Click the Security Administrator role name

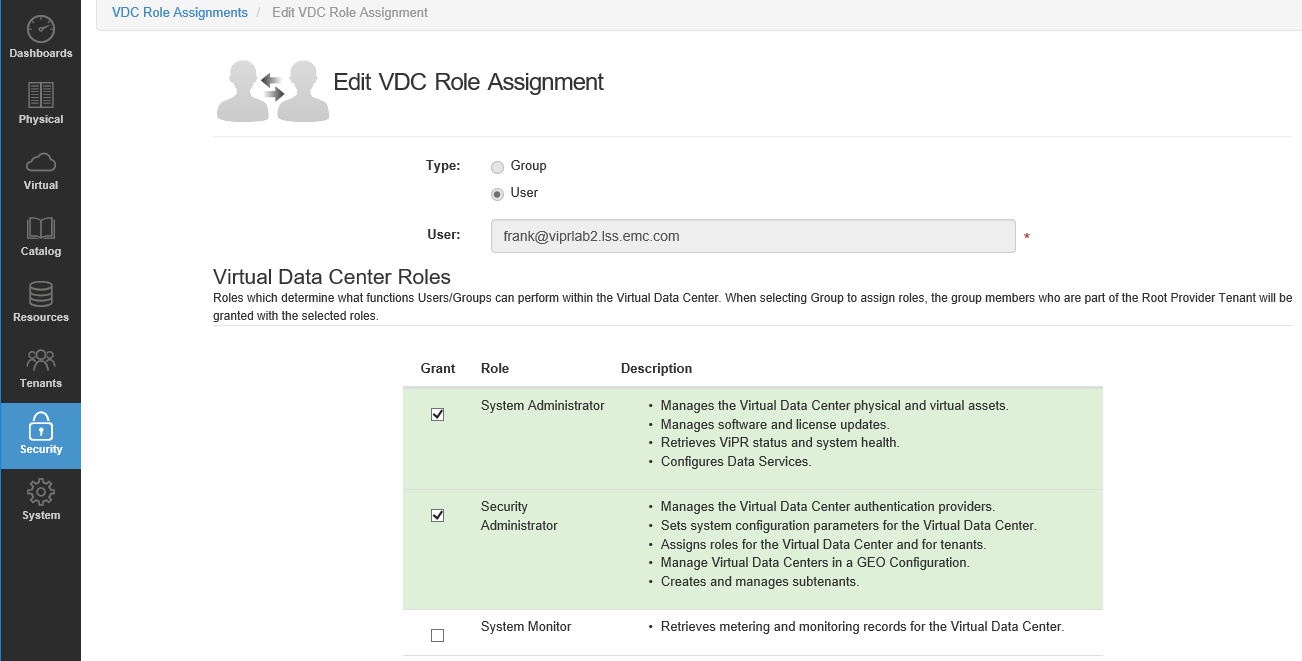(519, 516)
